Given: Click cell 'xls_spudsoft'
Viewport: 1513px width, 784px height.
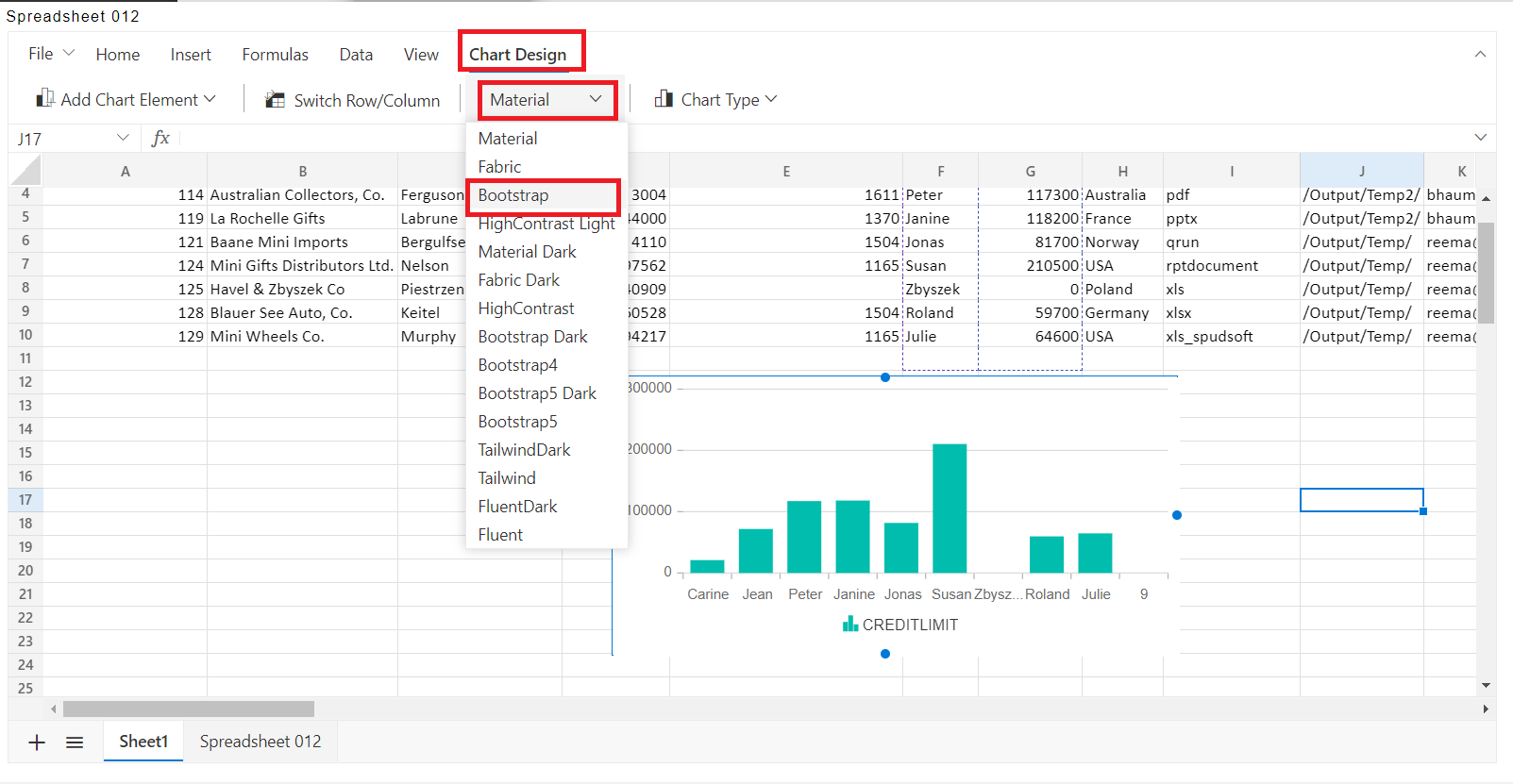Looking at the screenshot, I should point(1231,336).
